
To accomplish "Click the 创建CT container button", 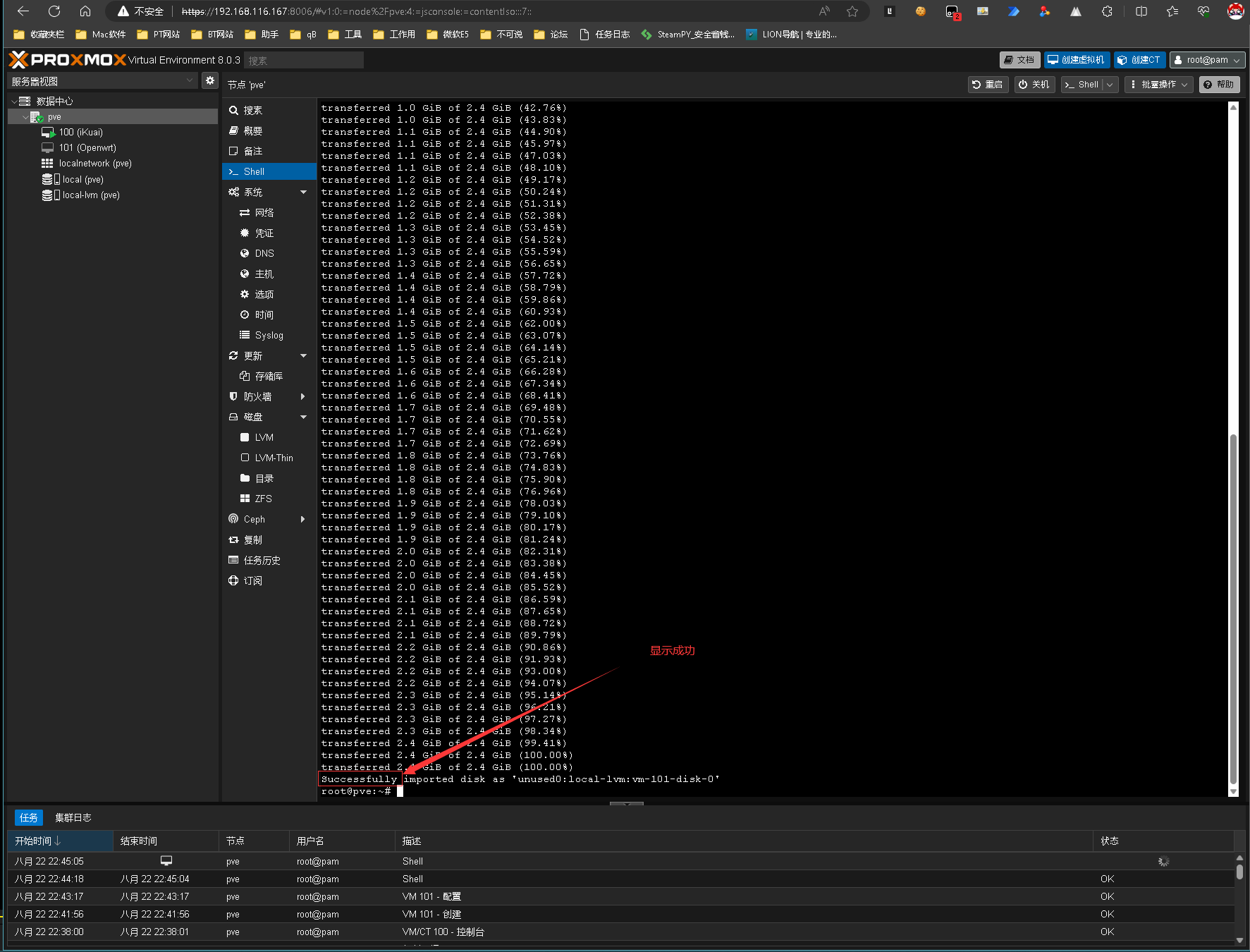I will coord(1139,60).
